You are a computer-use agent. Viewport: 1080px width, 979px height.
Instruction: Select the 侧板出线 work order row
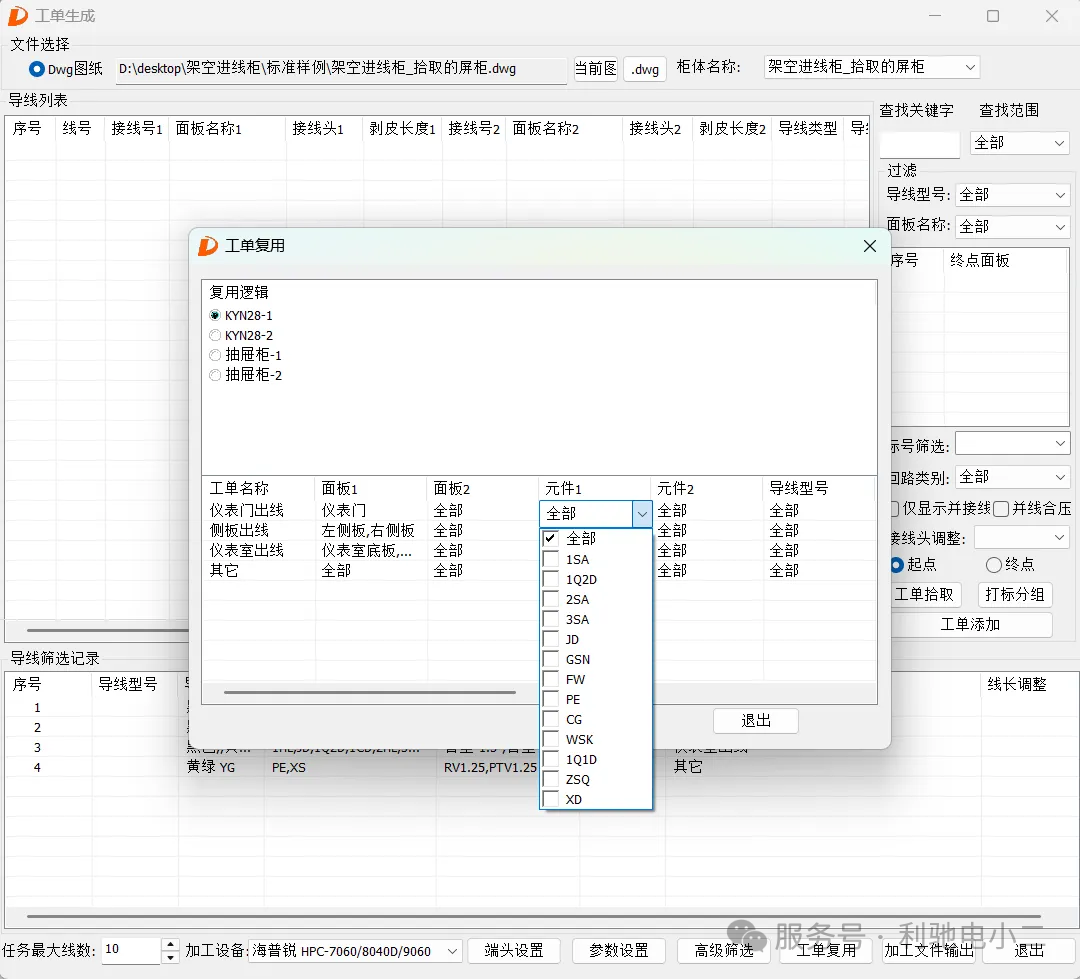pyautogui.click(x=239, y=530)
